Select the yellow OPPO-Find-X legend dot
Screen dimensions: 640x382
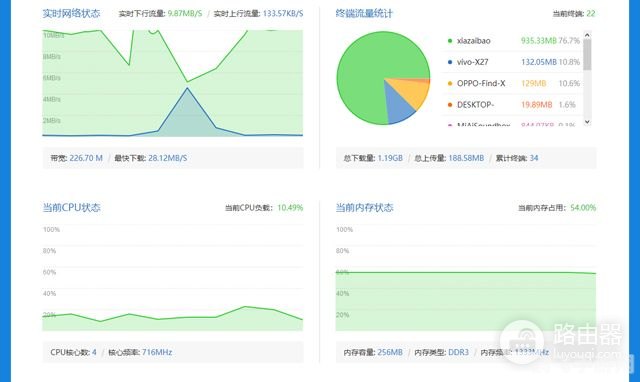[x=450, y=83]
